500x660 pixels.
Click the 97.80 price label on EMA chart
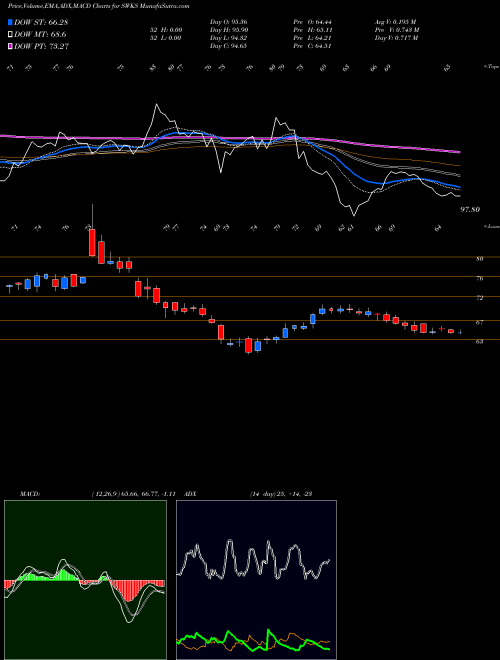(471, 209)
